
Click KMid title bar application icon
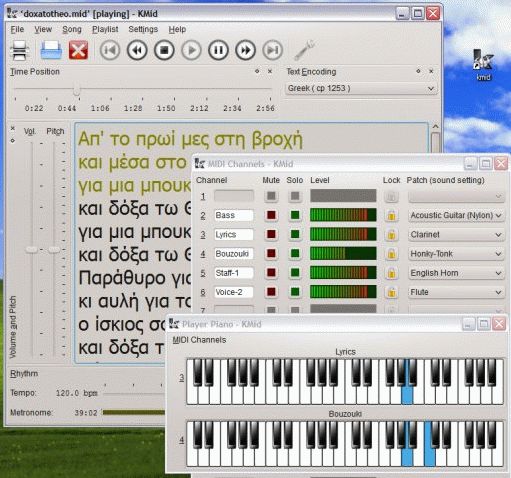pyautogui.click(x=12, y=13)
